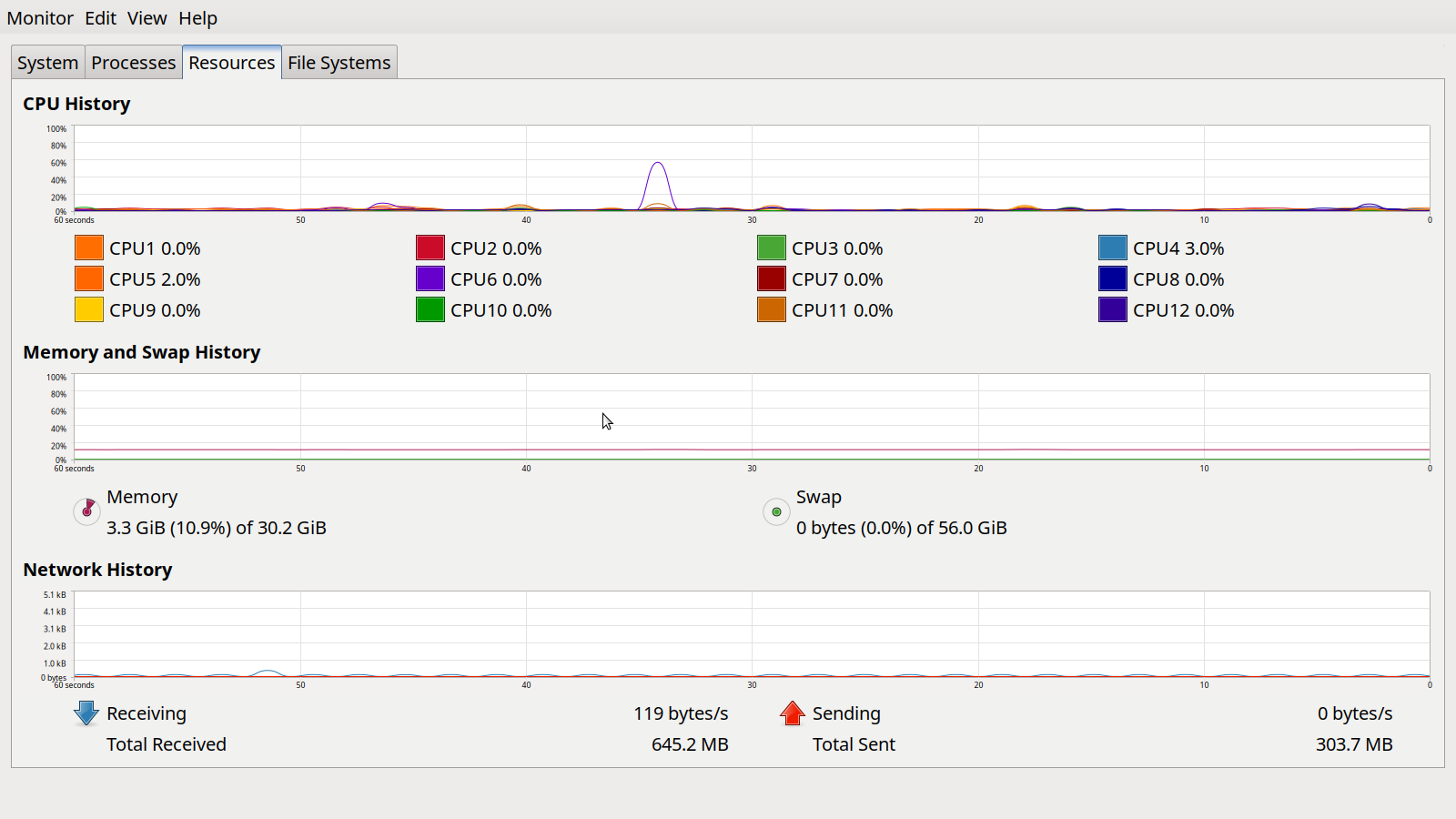The image size is (1456, 819).
Task: Click the Memory pie chart icon
Action: click(86, 511)
